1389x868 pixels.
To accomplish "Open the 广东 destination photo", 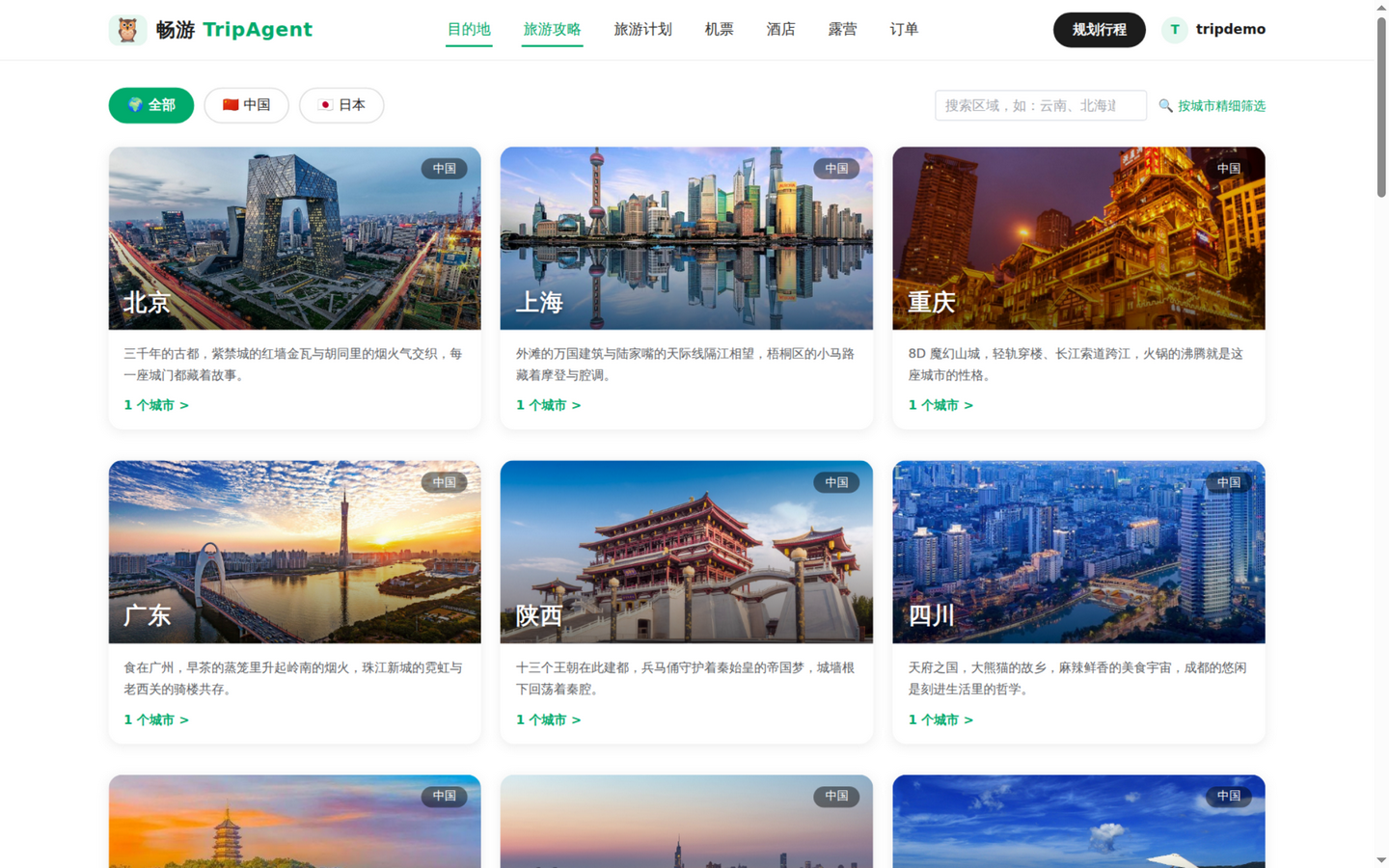I will pyautogui.click(x=294, y=552).
